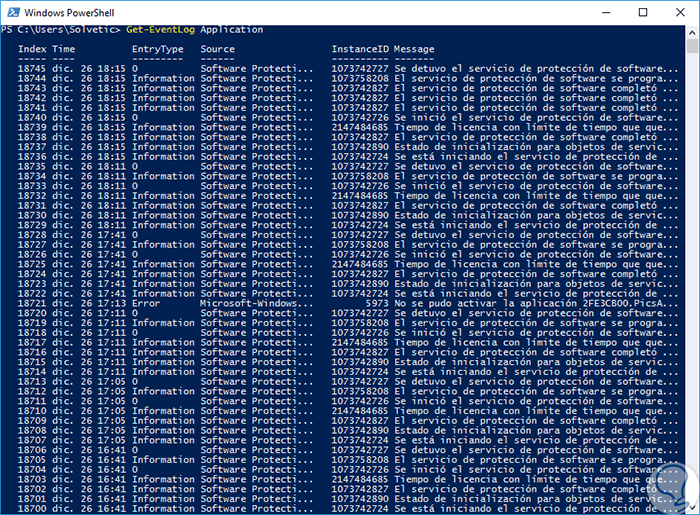Click the InstanceID column header
The height and width of the screenshot is (515, 700).
click(360, 49)
